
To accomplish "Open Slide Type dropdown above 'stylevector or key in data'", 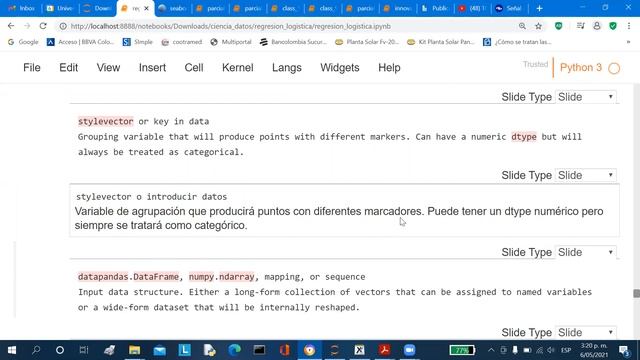I will point(585,97).
